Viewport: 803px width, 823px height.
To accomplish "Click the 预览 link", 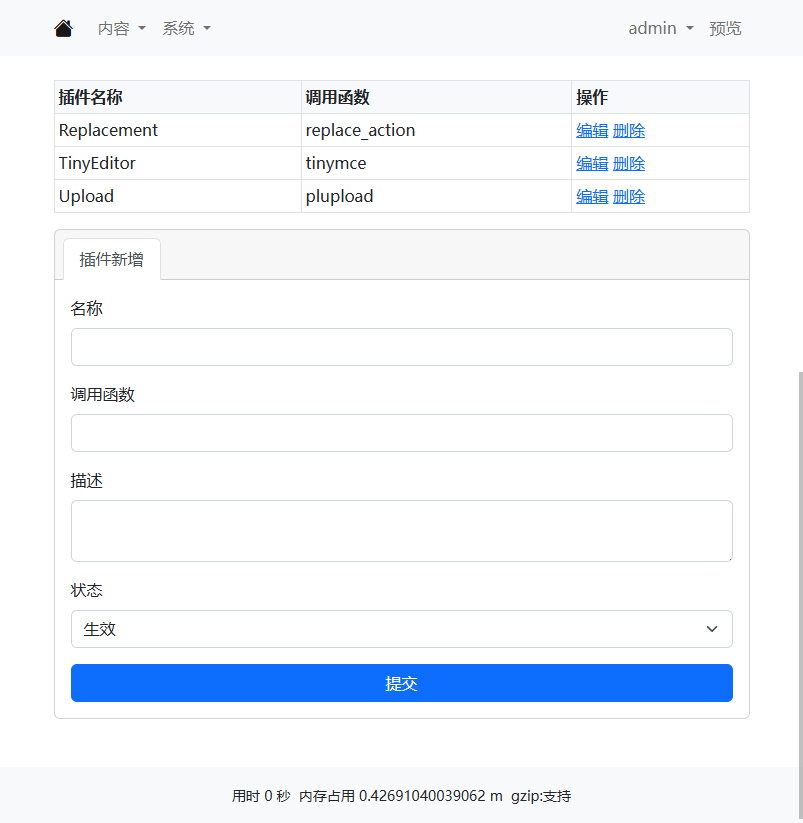I will click(725, 28).
